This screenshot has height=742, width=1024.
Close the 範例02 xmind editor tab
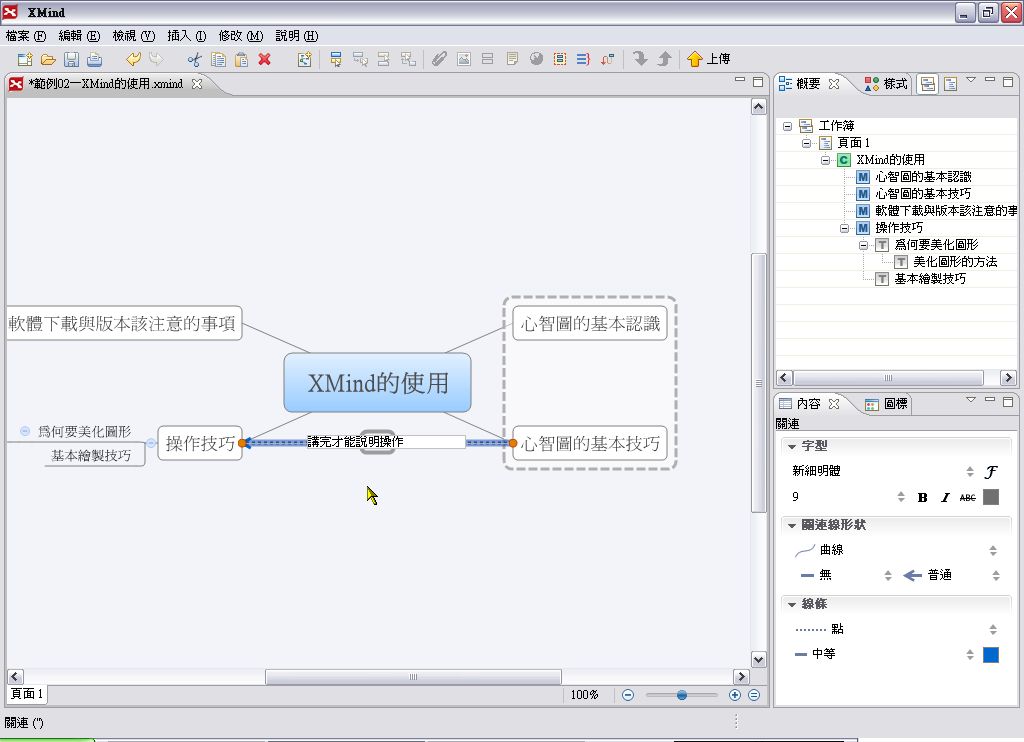click(197, 84)
